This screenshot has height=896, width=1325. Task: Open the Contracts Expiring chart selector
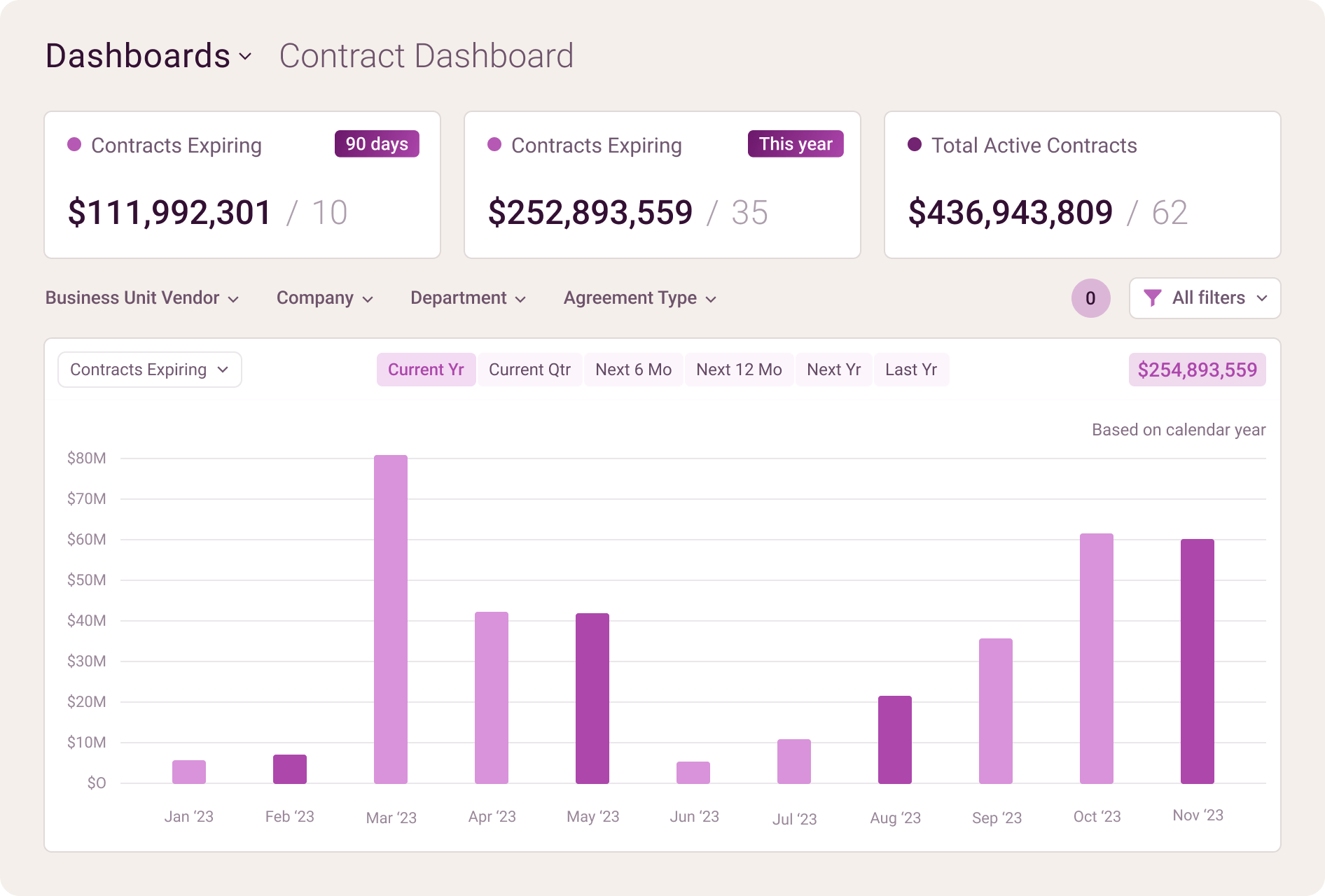[x=150, y=370]
